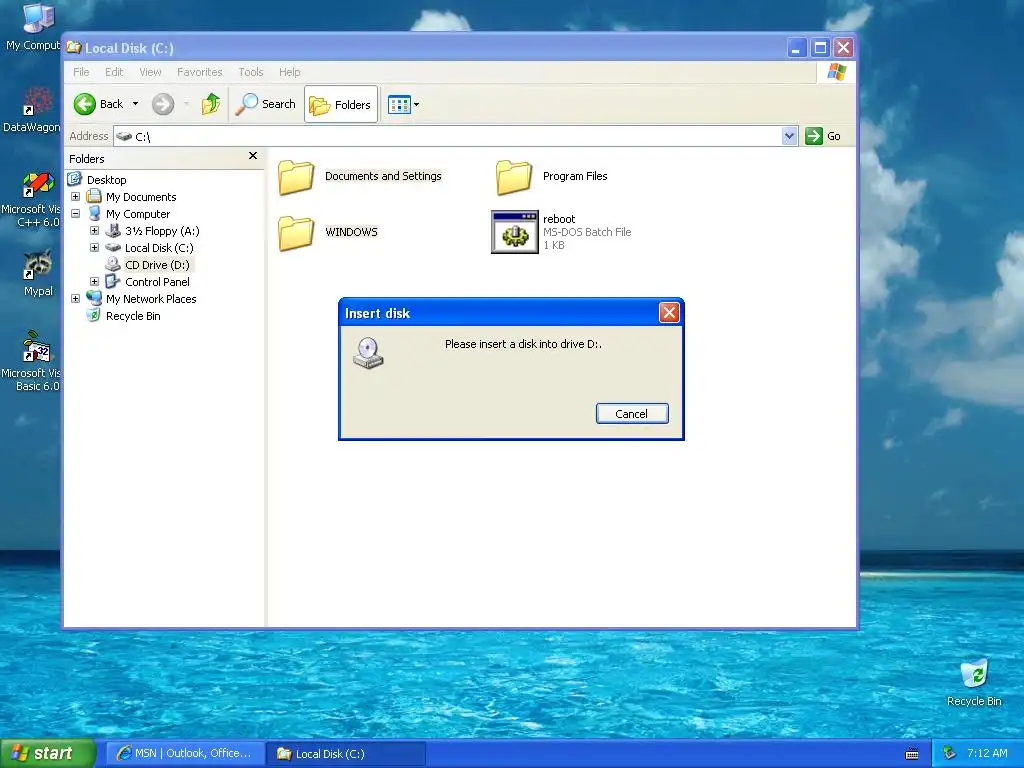Select the WINDOWS folder icon
The height and width of the screenshot is (768, 1024).
296,233
